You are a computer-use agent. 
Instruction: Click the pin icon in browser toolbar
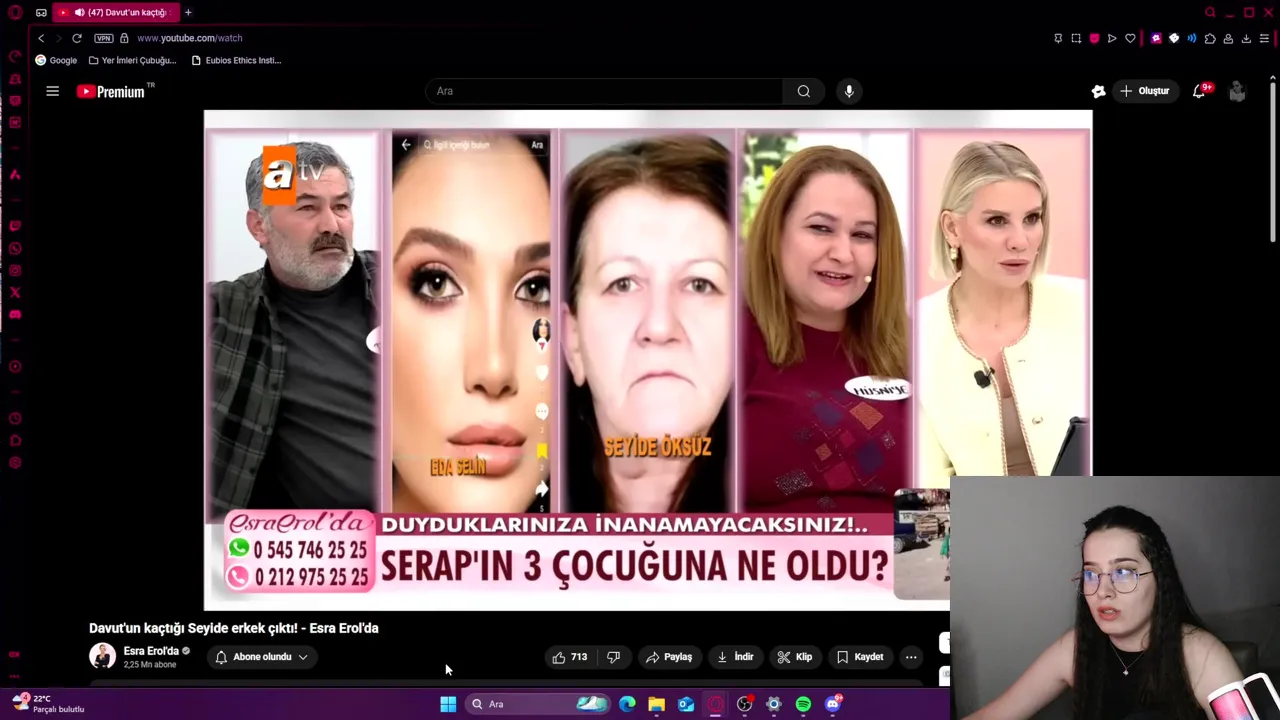coord(1058,38)
